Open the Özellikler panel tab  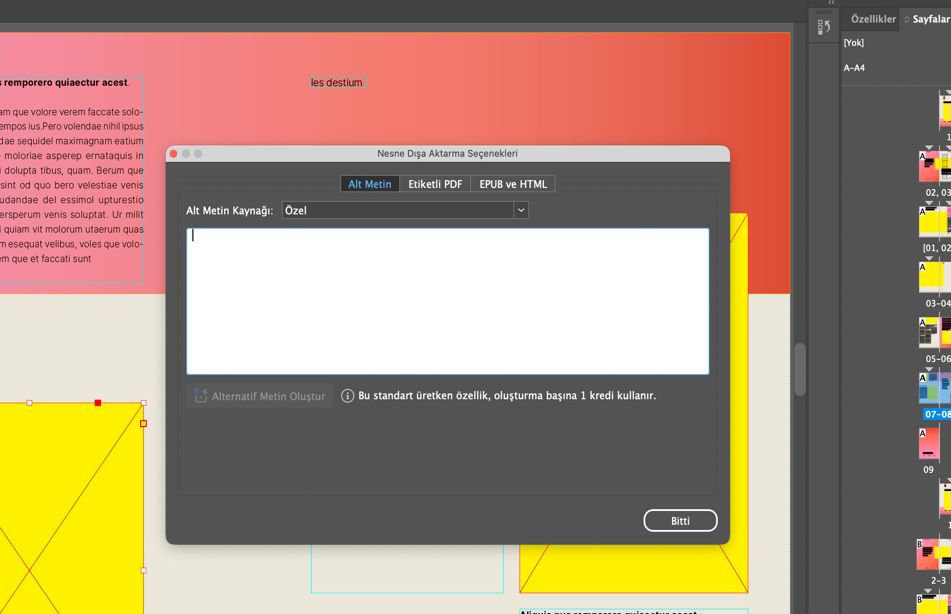click(x=873, y=19)
